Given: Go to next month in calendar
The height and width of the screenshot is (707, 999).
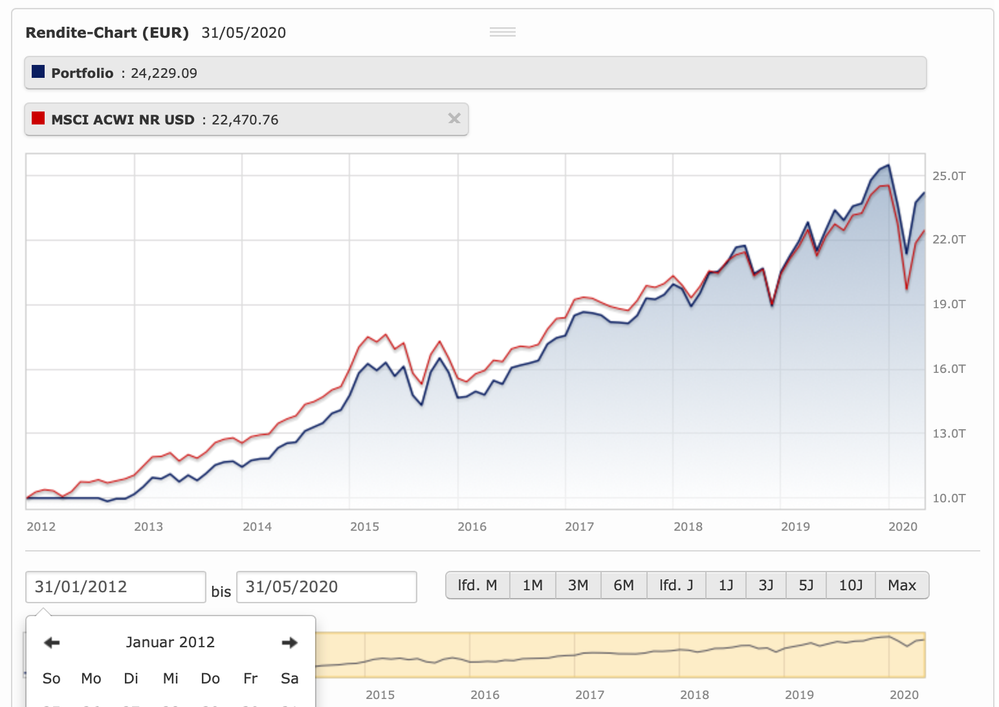Looking at the screenshot, I should [x=289, y=643].
